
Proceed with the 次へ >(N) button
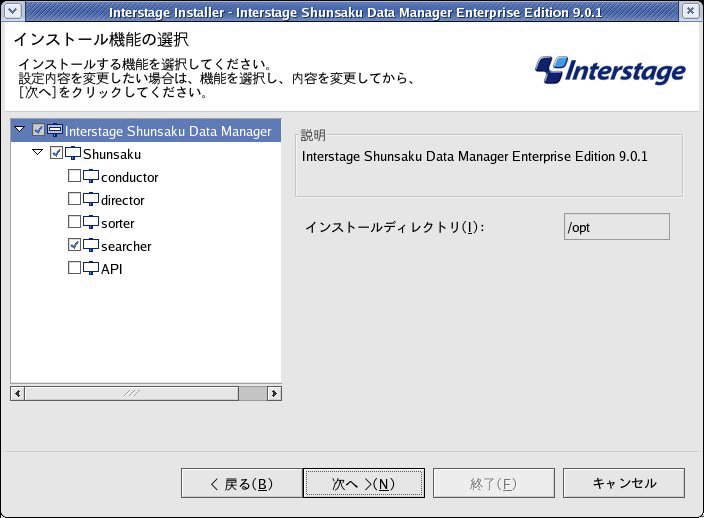[364, 483]
